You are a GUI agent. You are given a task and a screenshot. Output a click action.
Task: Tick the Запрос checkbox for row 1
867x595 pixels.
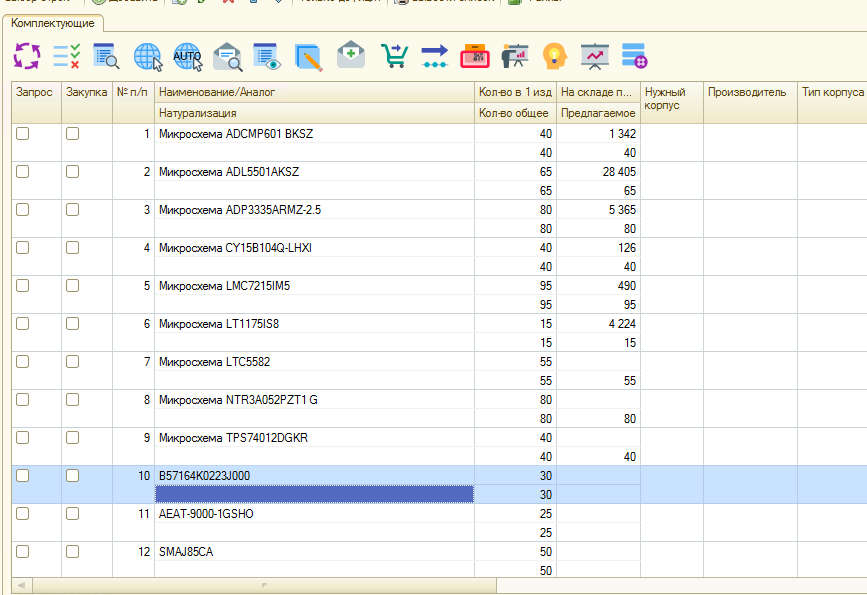click(x=23, y=134)
